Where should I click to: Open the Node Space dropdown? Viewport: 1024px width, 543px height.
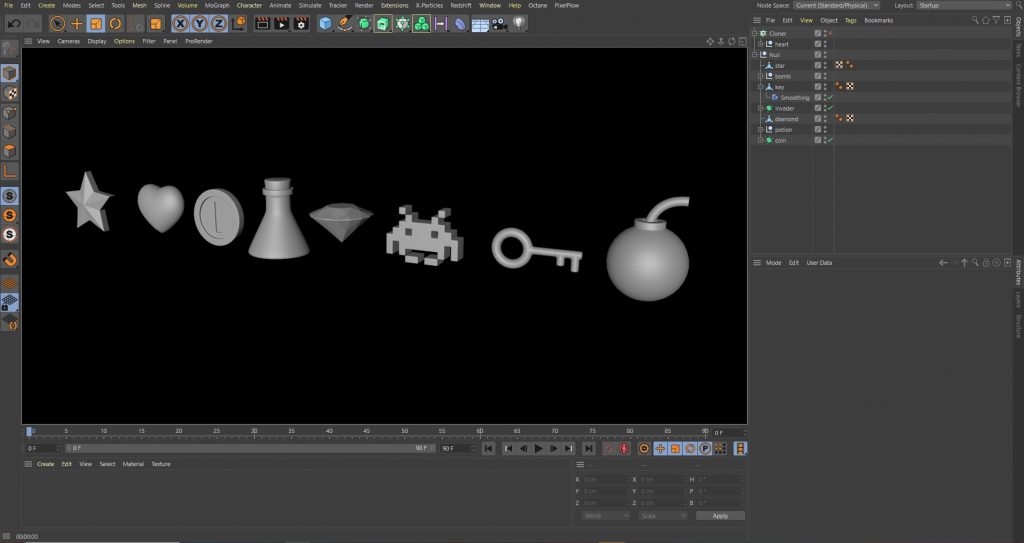(837, 5)
